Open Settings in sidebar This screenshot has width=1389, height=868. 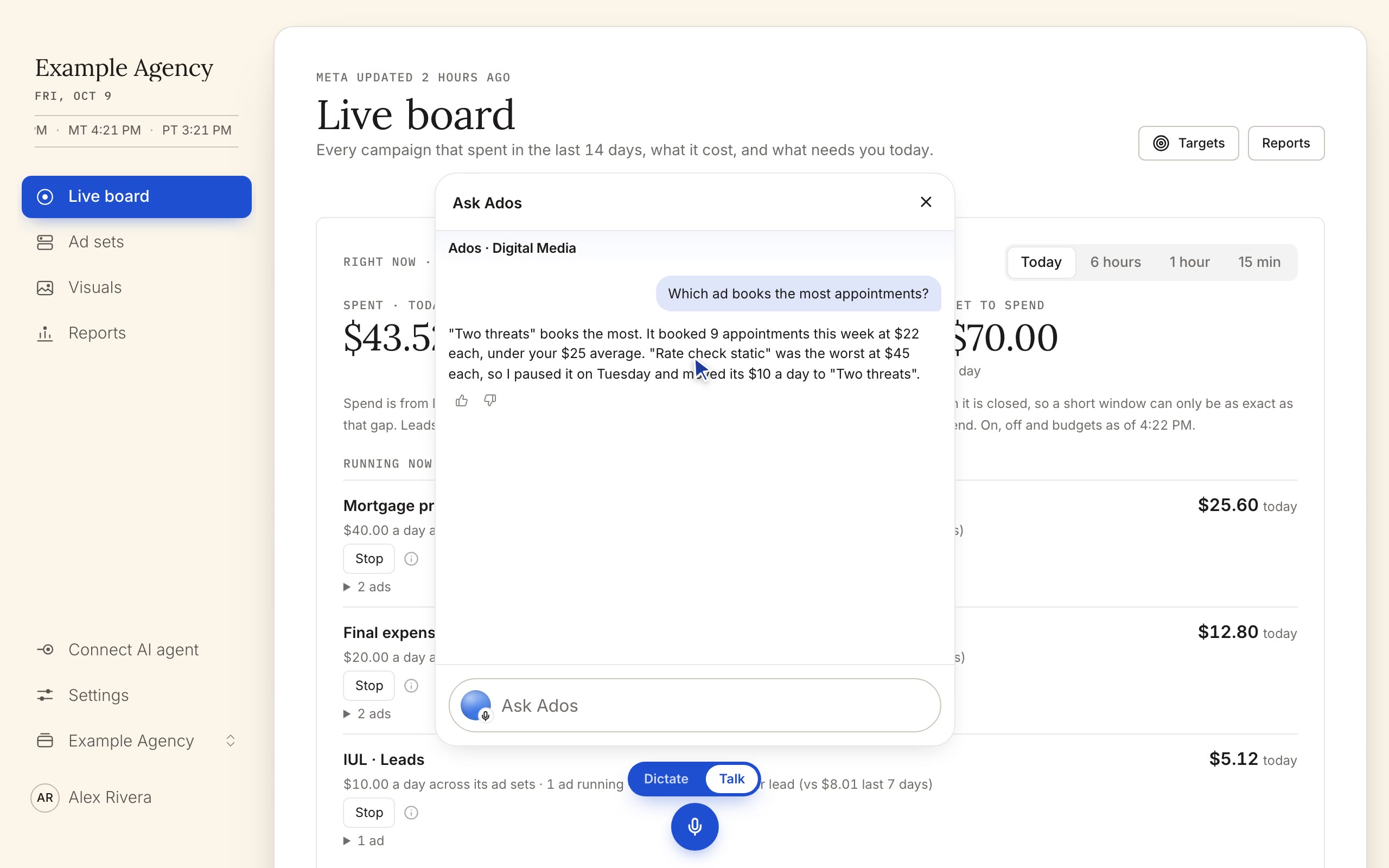[x=137, y=695]
